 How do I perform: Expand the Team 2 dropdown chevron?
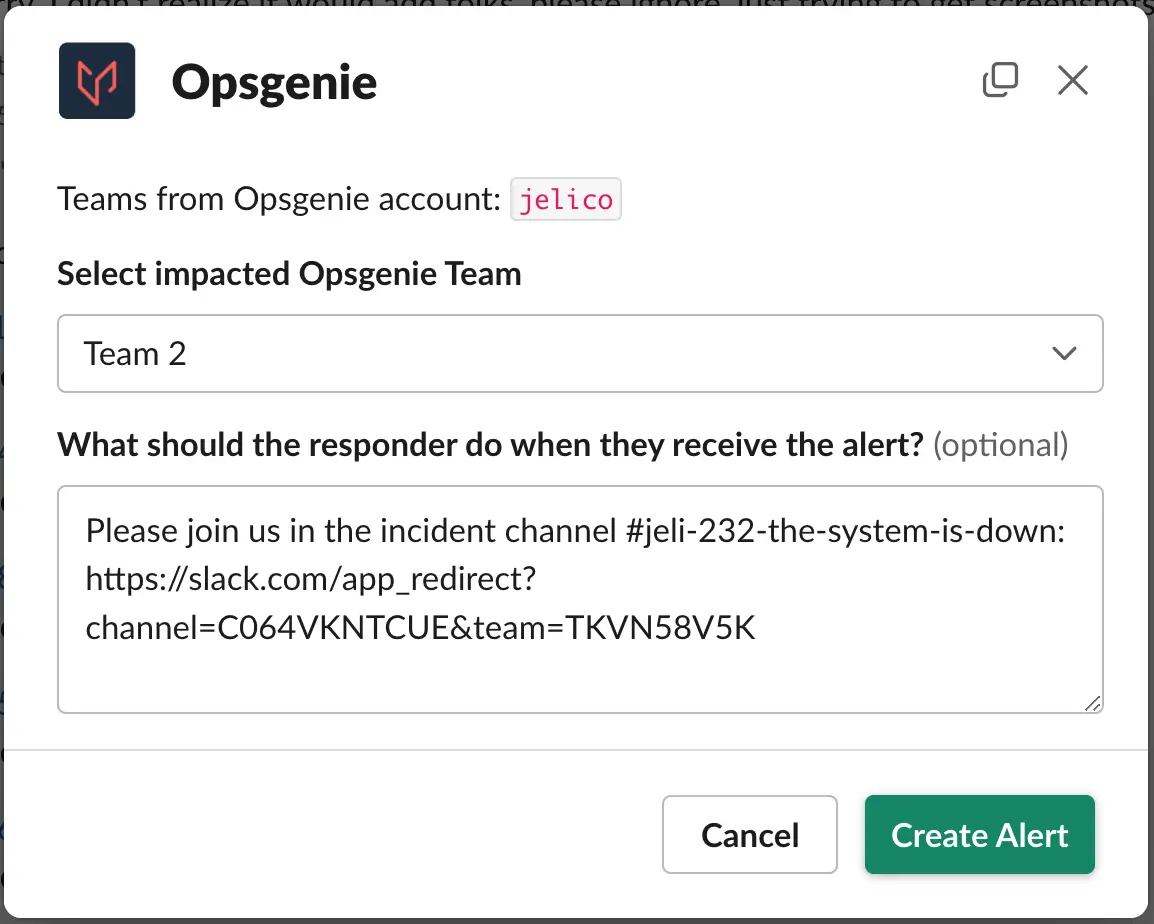coord(1064,353)
